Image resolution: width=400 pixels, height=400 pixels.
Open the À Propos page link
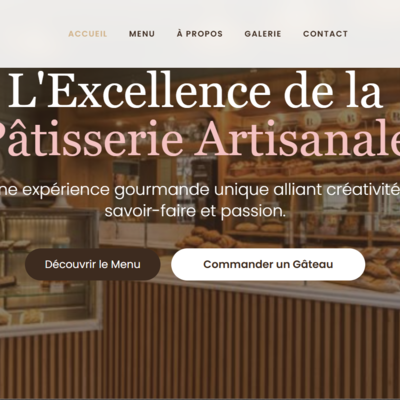coord(200,34)
